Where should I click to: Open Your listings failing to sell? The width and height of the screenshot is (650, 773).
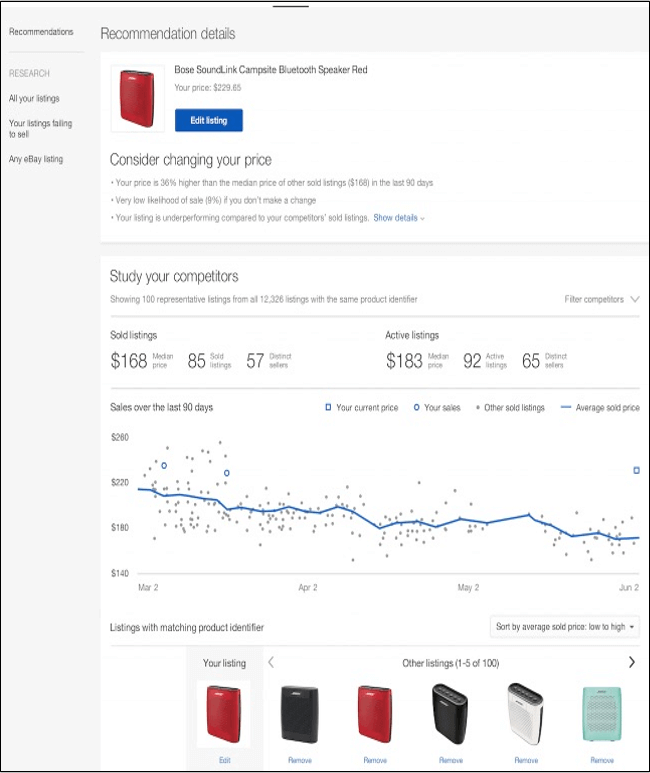point(40,128)
